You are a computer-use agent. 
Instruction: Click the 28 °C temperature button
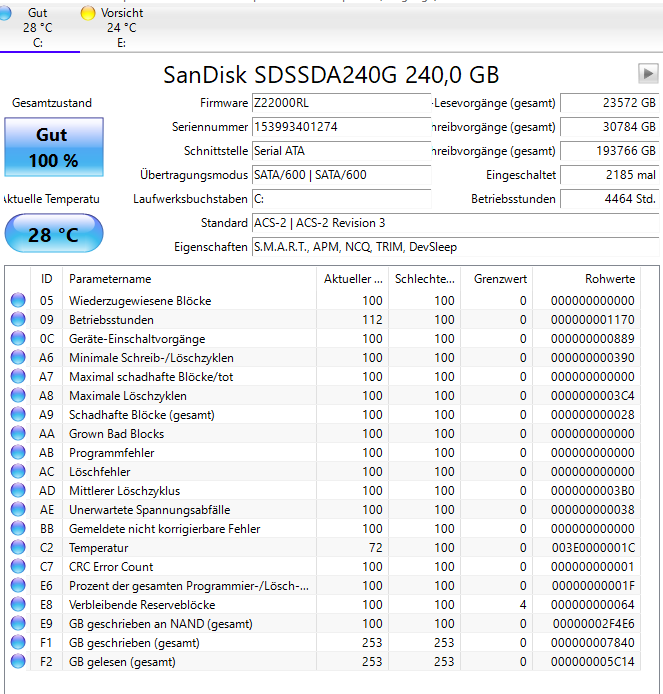pyautogui.click(x=54, y=234)
